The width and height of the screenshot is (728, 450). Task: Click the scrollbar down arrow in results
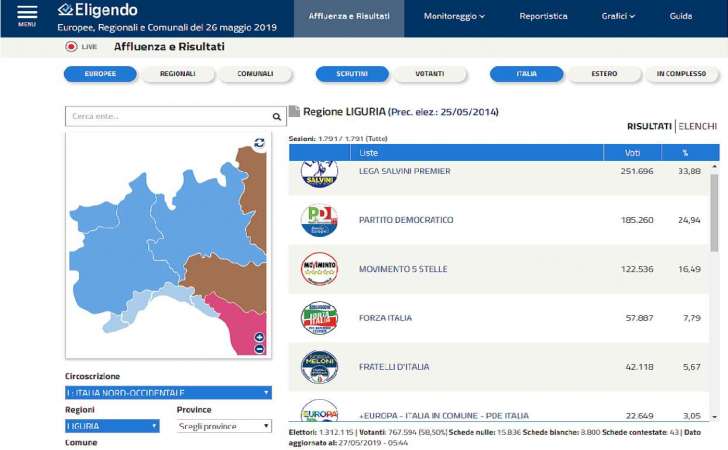(714, 417)
